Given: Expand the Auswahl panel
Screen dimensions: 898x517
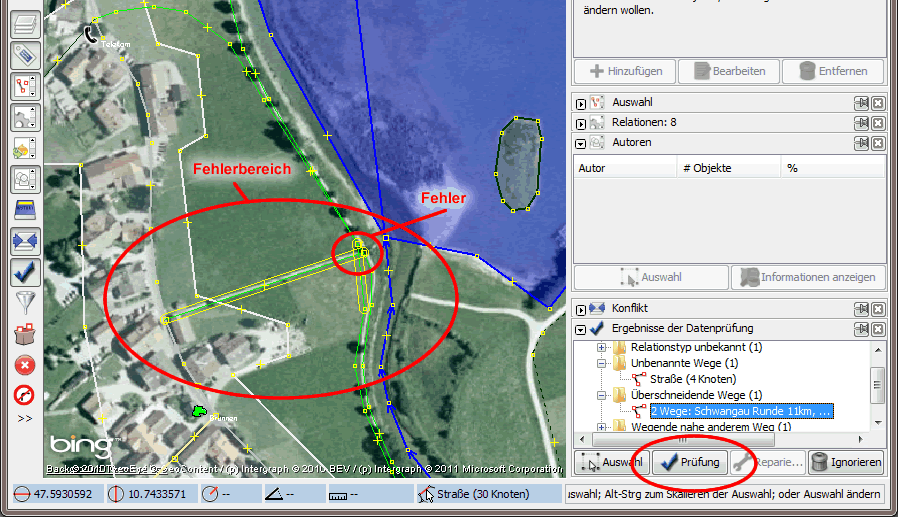Looking at the screenshot, I should click(x=581, y=103).
